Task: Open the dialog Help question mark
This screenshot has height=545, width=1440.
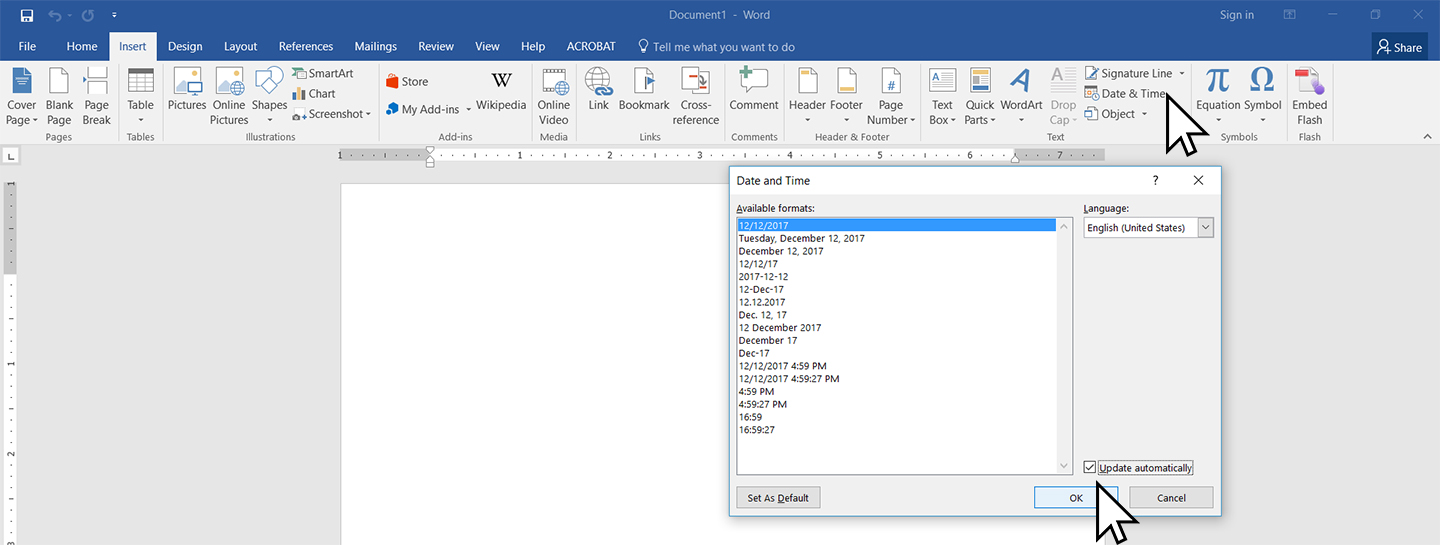Action: pyautogui.click(x=1156, y=180)
